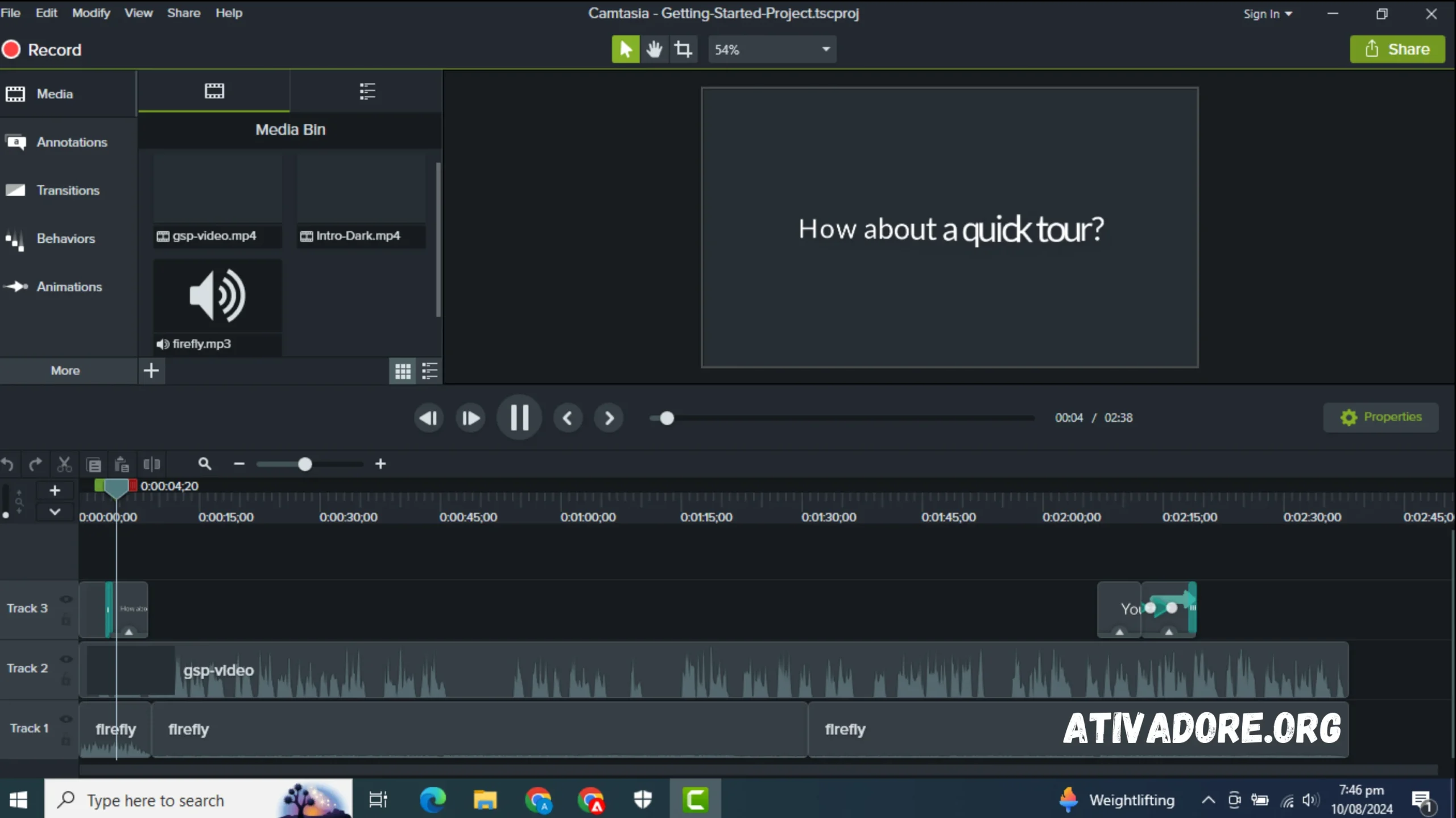
Task: Toggle the Track 1 lock
Action: 66,740
